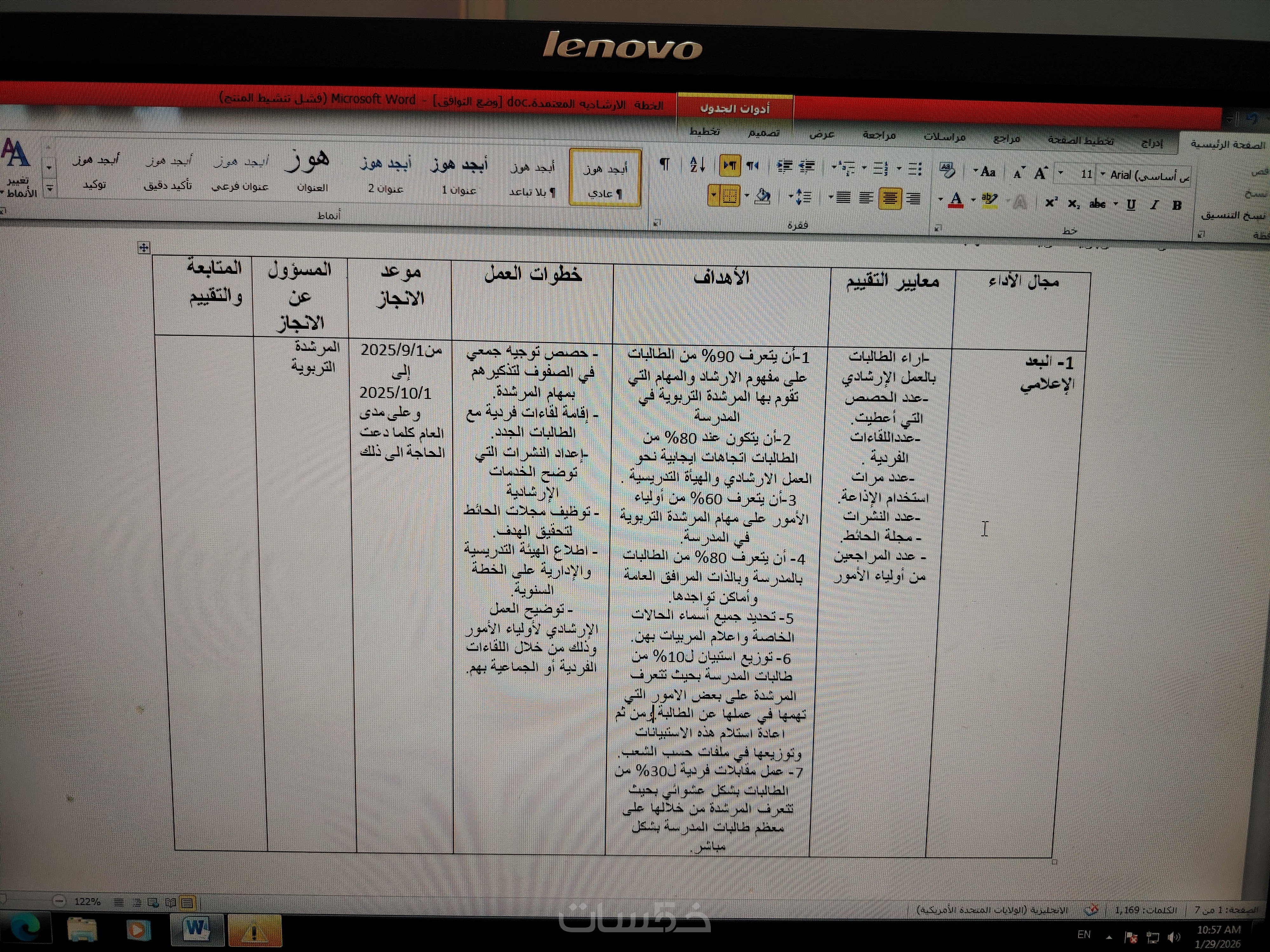
Task: Click the table move handle
Action: point(144,247)
